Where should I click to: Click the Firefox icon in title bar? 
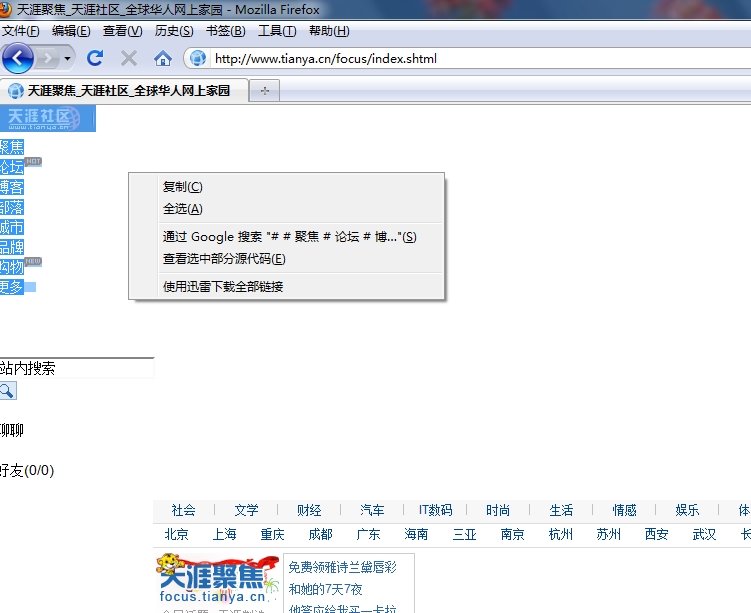pos(6,9)
